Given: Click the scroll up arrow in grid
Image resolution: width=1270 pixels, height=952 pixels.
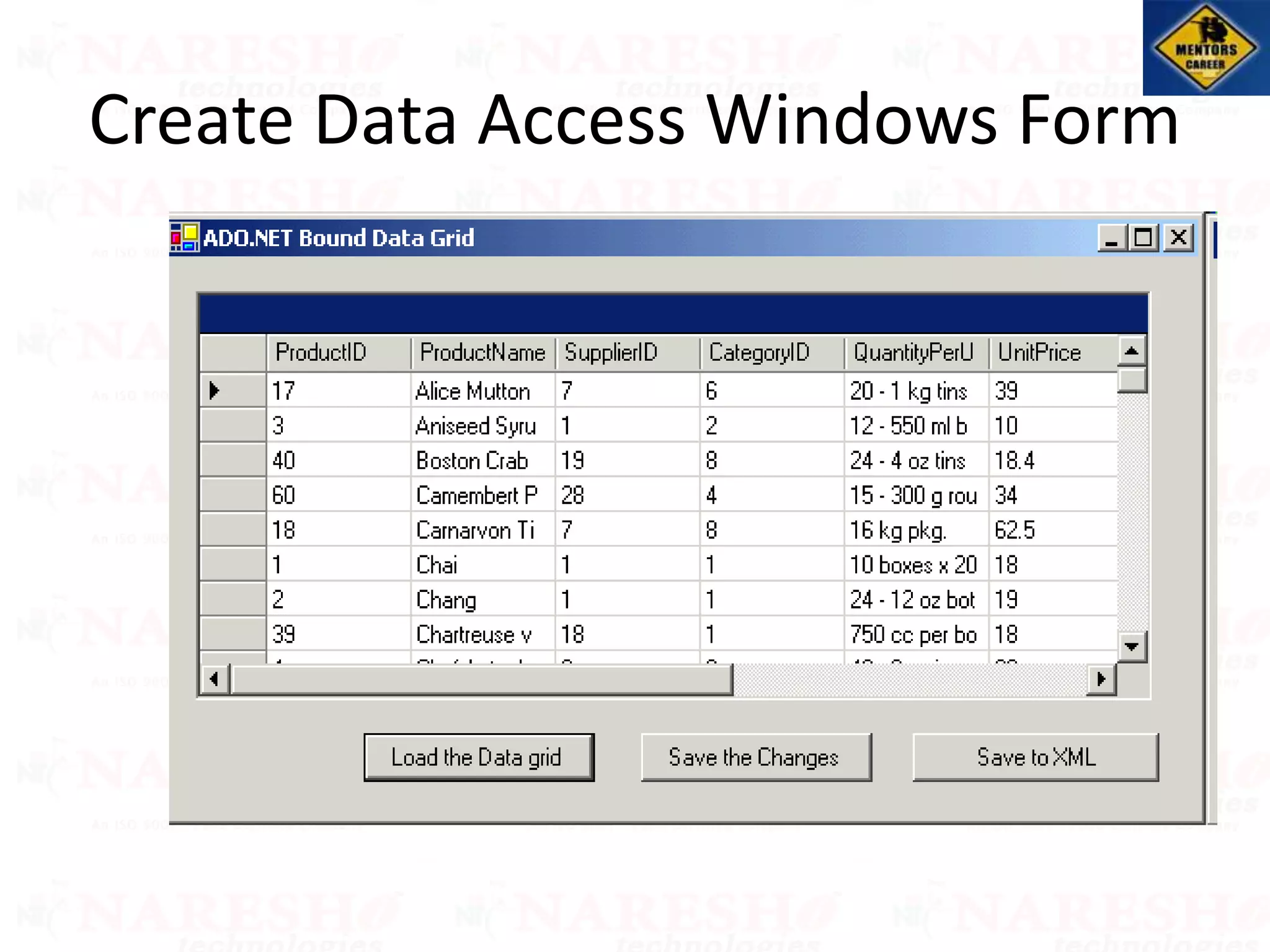Looking at the screenshot, I should (x=1132, y=351).
